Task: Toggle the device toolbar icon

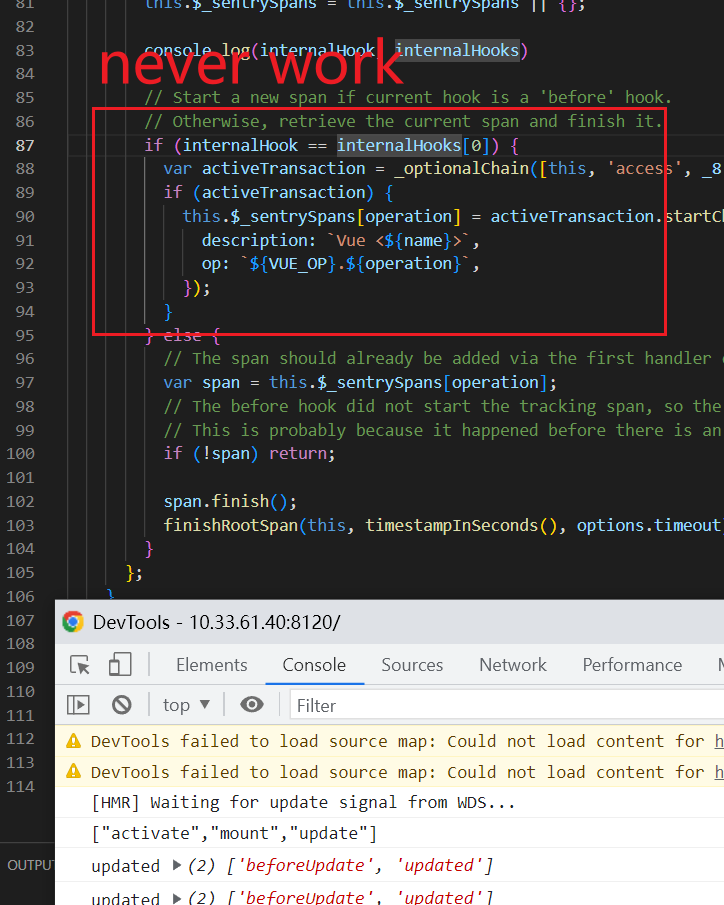Action: [120, 665]
